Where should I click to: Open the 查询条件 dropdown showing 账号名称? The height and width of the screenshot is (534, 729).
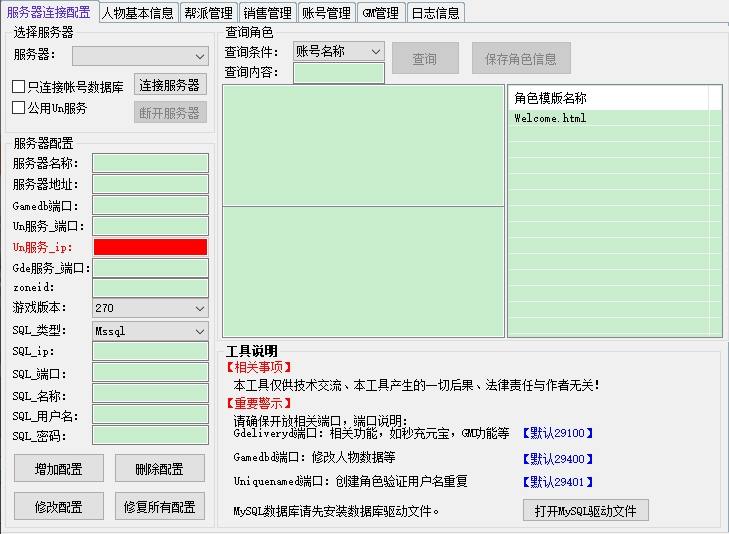click(338, 51)
